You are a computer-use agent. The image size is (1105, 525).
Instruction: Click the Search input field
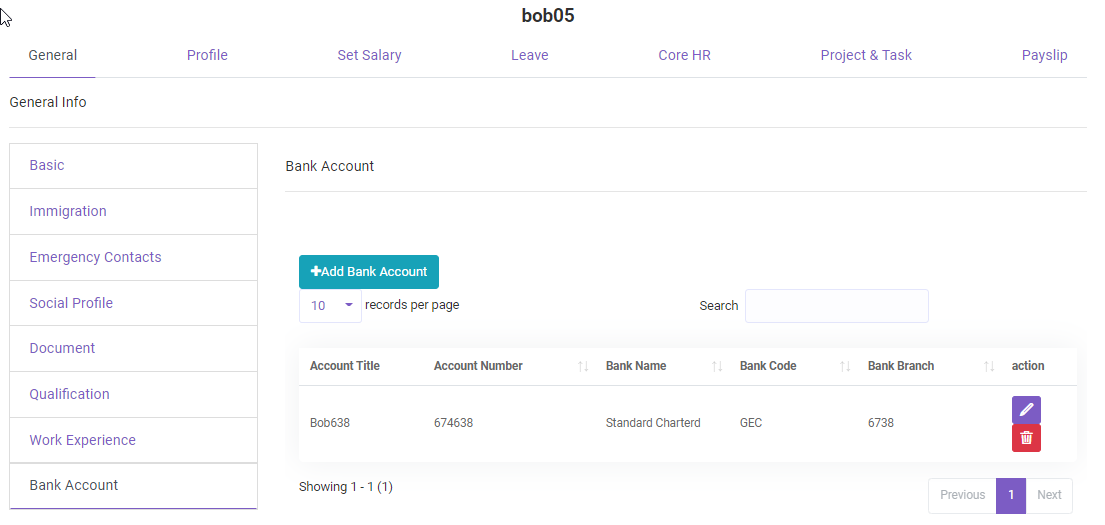coord(836,306)
